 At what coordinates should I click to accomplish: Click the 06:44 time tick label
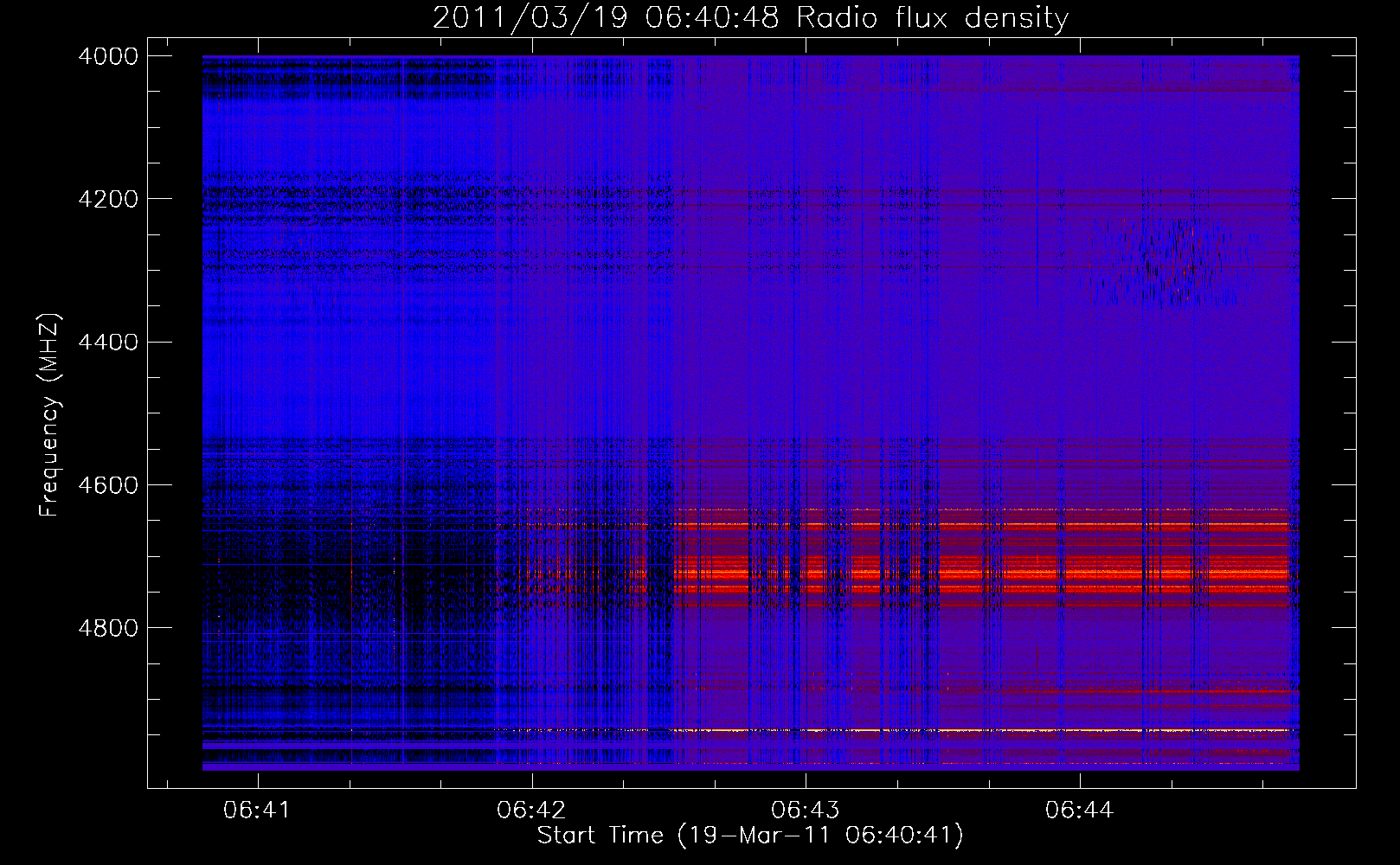click(x=1079, y=811)
